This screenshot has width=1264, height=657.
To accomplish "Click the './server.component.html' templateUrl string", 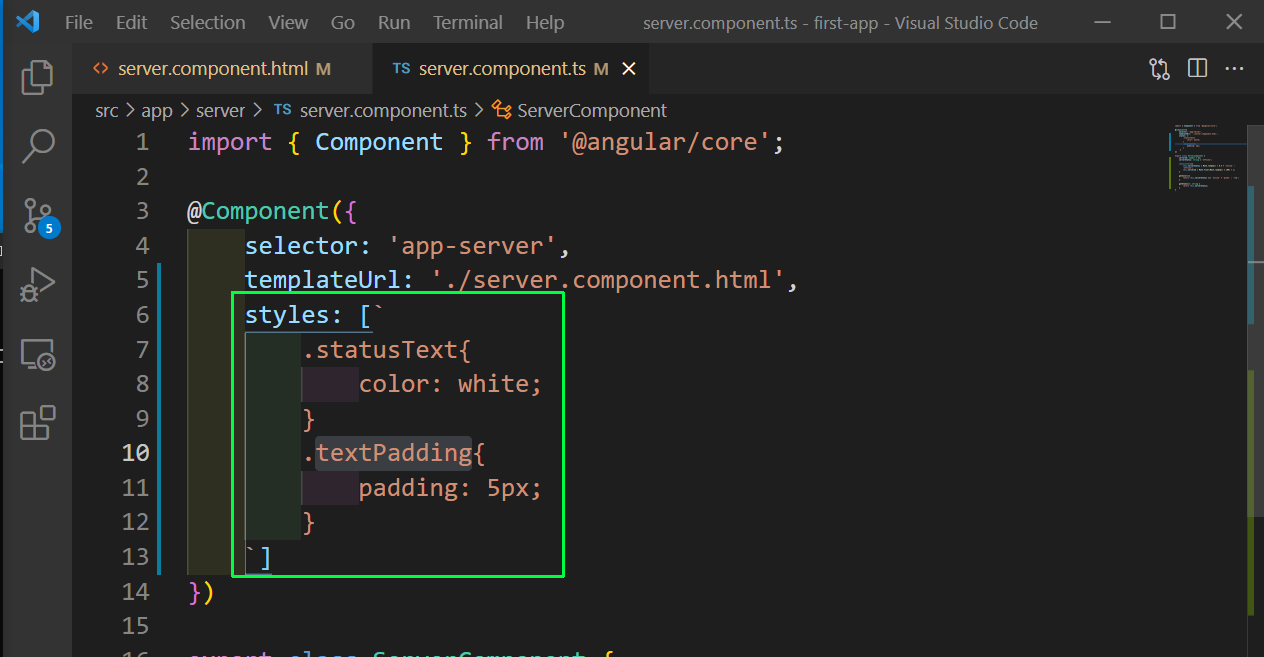I will click(x=607, y=280).
